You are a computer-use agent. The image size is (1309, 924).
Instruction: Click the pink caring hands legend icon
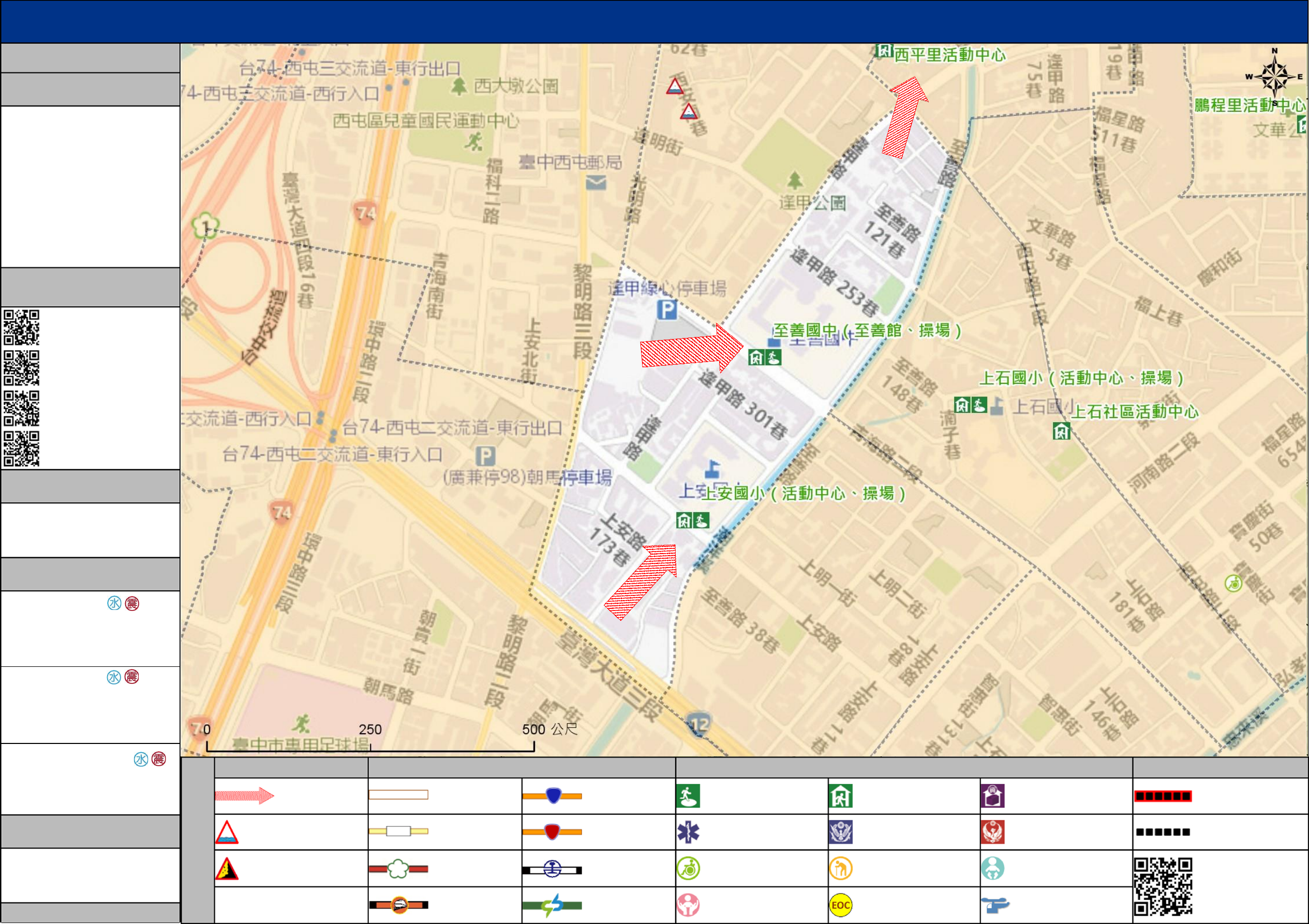[x=688, y=905]
